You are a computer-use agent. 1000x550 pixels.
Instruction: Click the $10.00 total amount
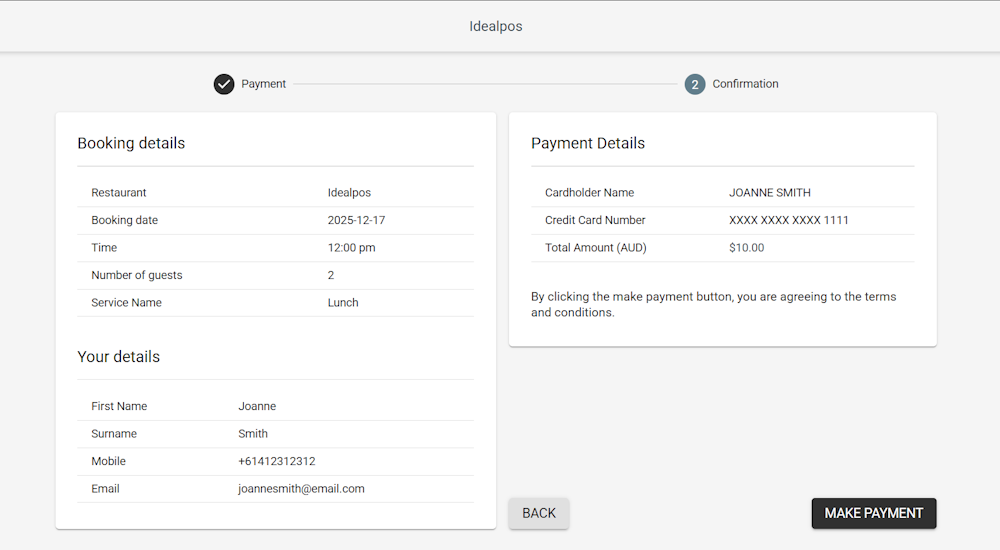coord(746,248)
